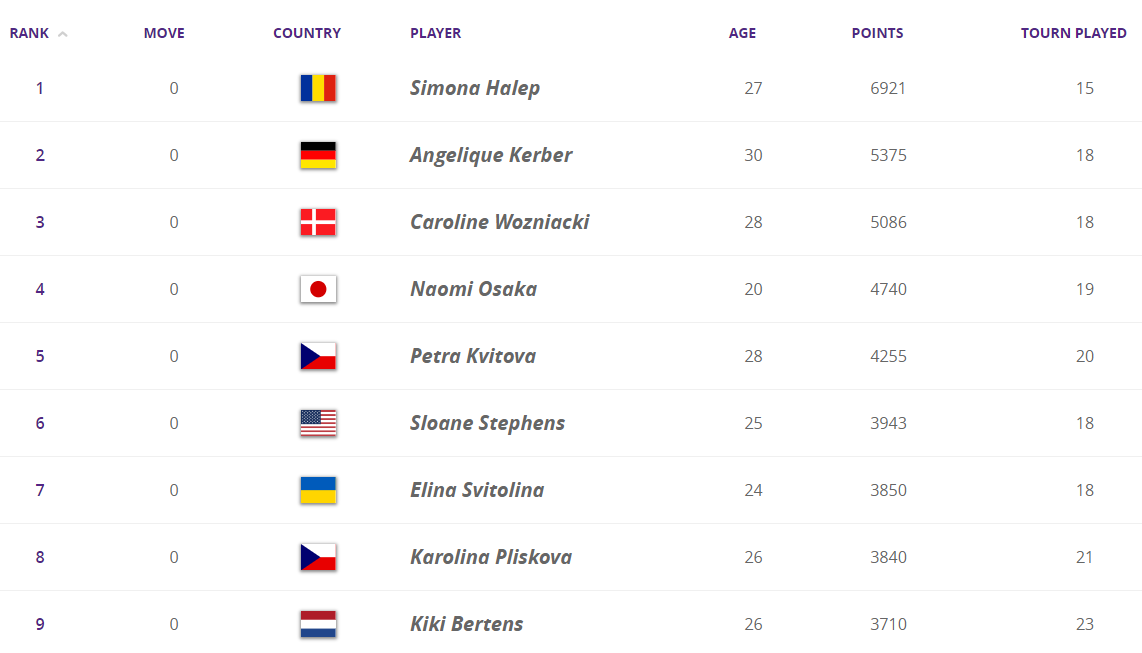Toggle the Rank sort arrow
The width and height of the screenshot is (1142, 653).
click(x=63, y=34)
